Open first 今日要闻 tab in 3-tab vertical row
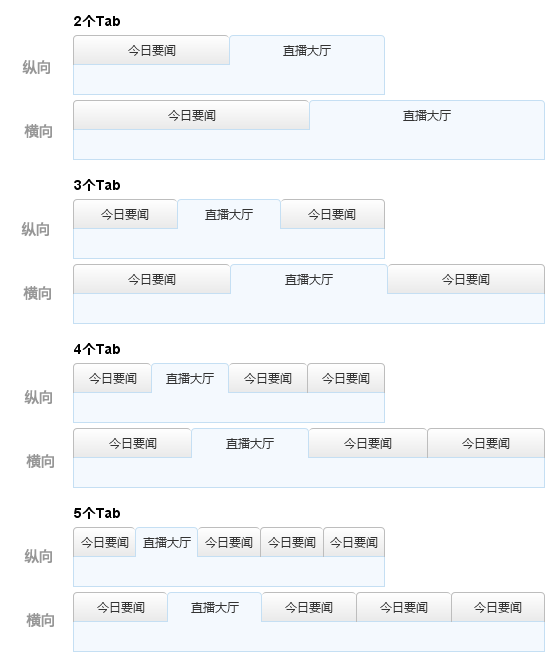 click(125, 214)
